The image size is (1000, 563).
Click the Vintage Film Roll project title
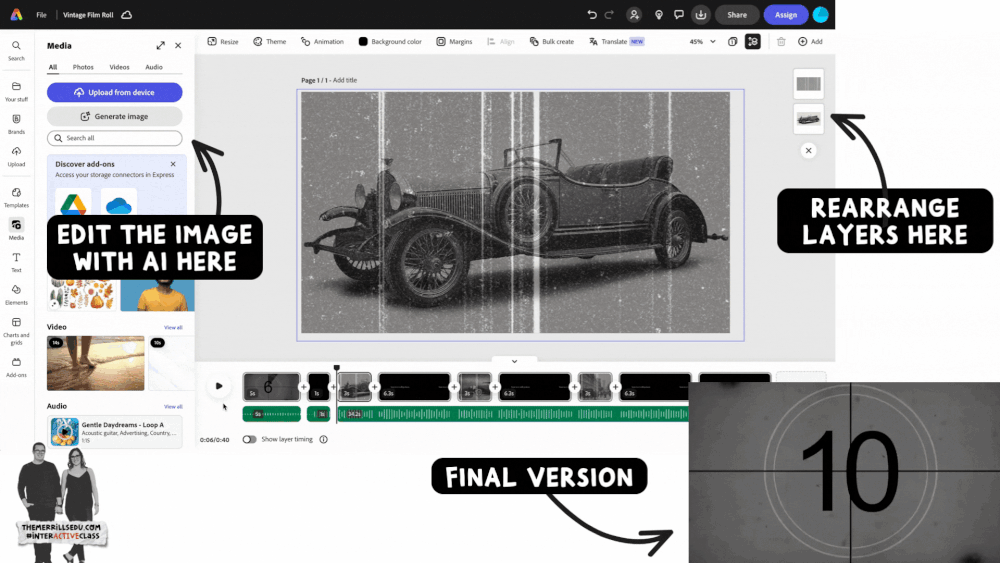pos(88,15)
